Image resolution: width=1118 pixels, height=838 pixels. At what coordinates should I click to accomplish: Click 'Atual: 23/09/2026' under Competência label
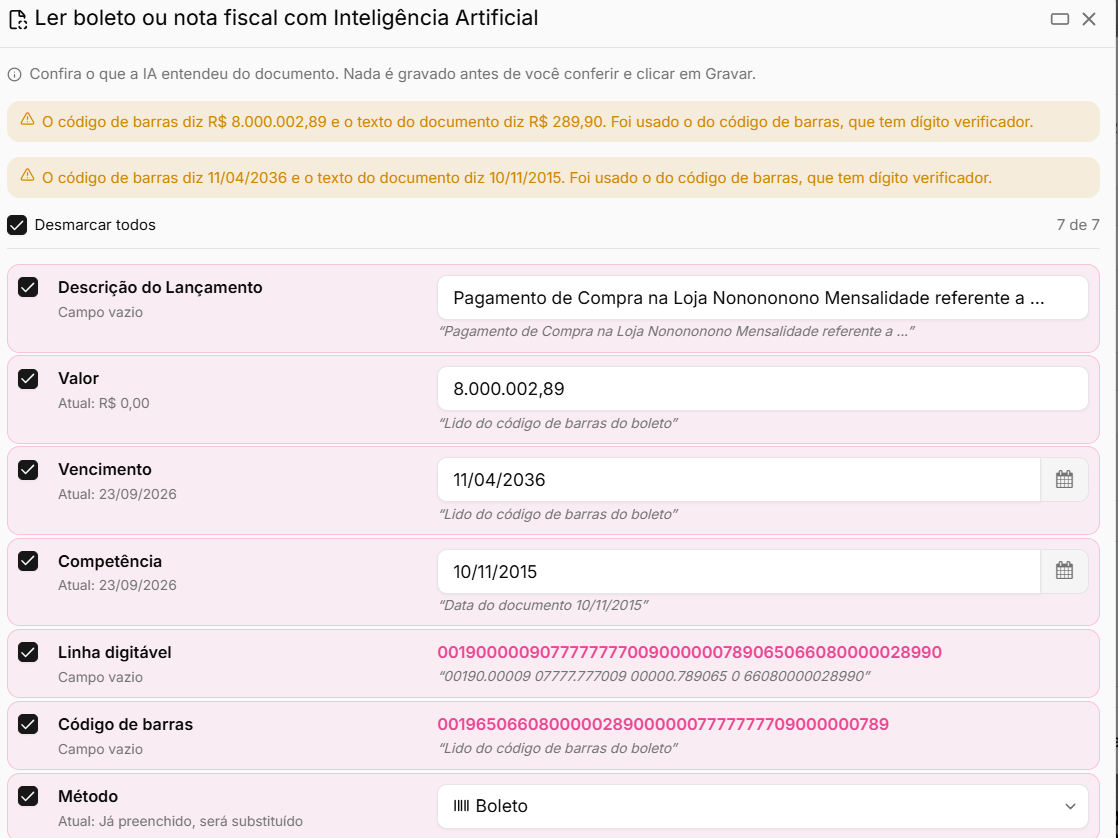click(118, 586)
